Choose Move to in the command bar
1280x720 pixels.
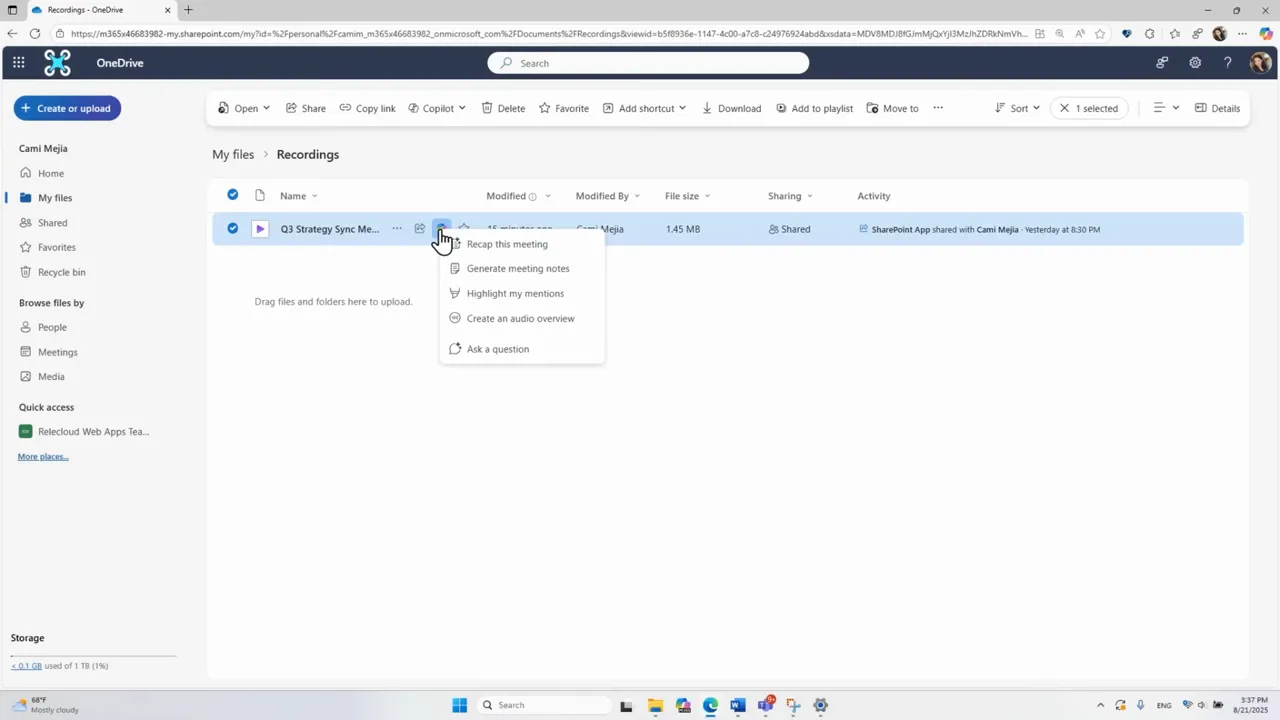(x=892, y=108)
